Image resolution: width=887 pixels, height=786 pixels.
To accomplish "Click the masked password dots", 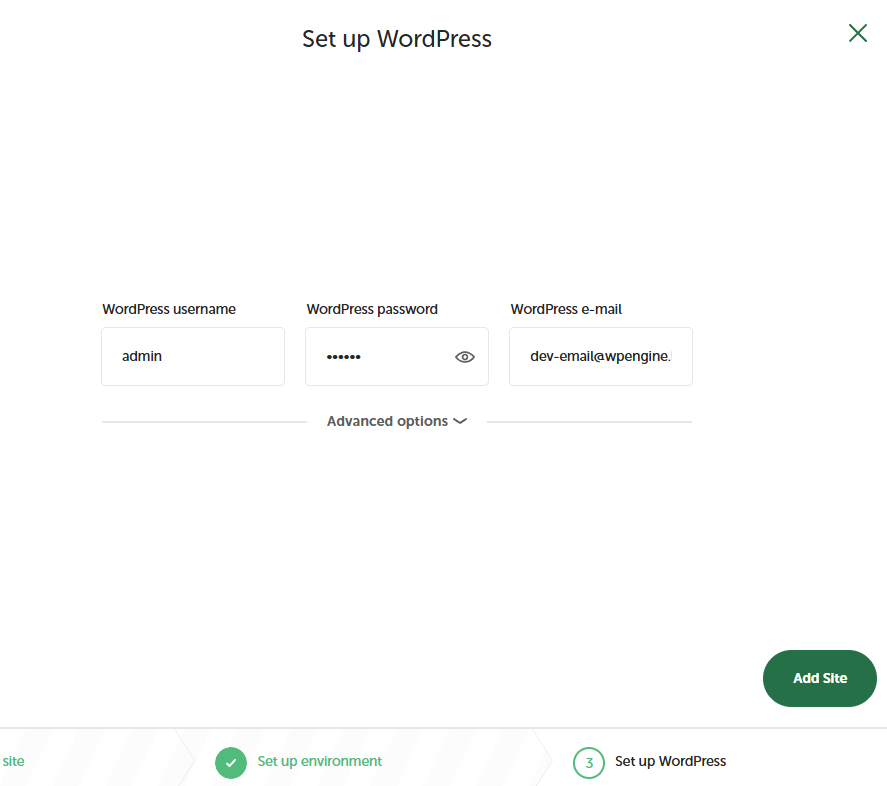I will (x=343, y=357).
